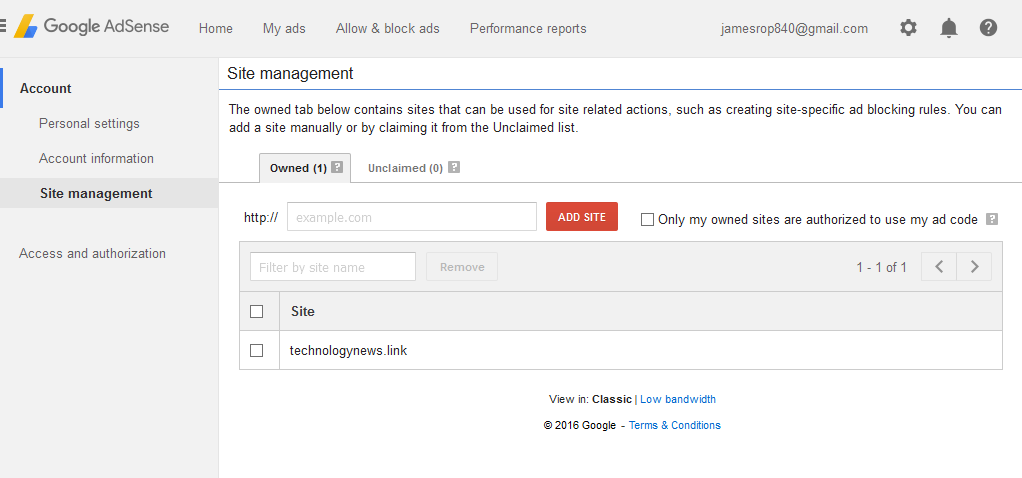
Task: Open the Low bandwidth view link
Action: pyautogui.click(x=678, y=399)
